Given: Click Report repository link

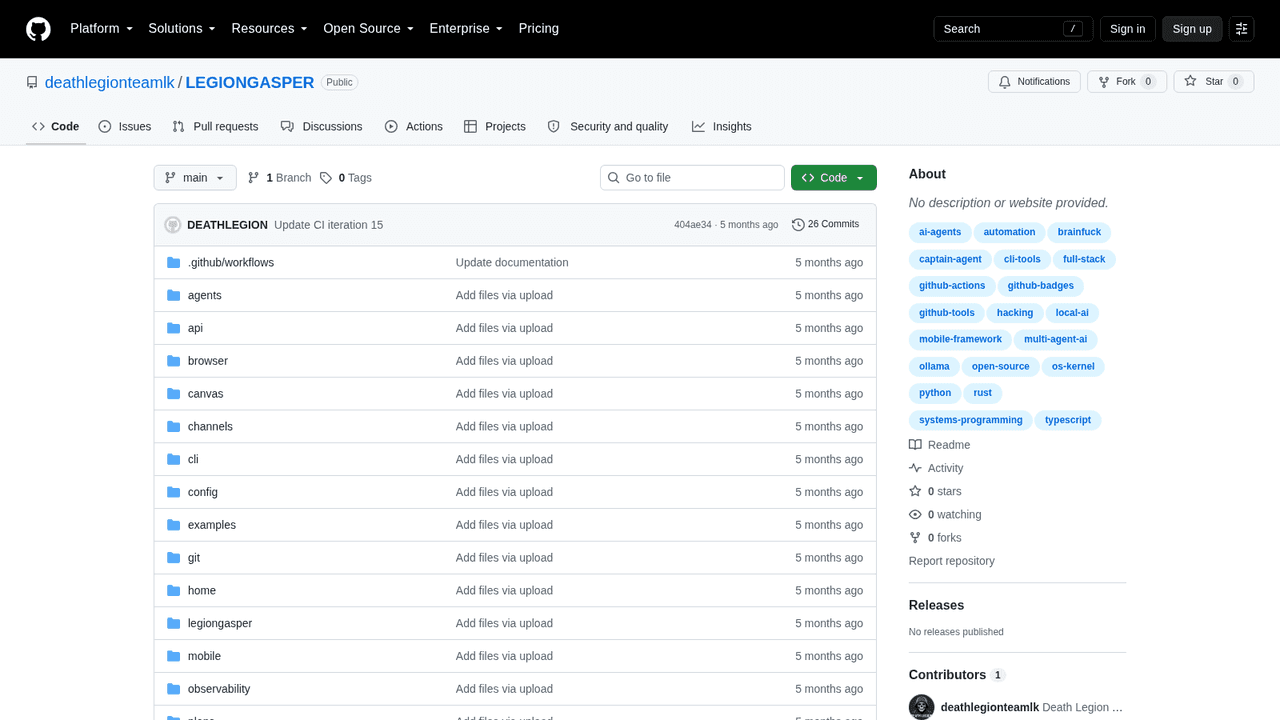Looking at the screenshot, I should [x=952, y=561].
